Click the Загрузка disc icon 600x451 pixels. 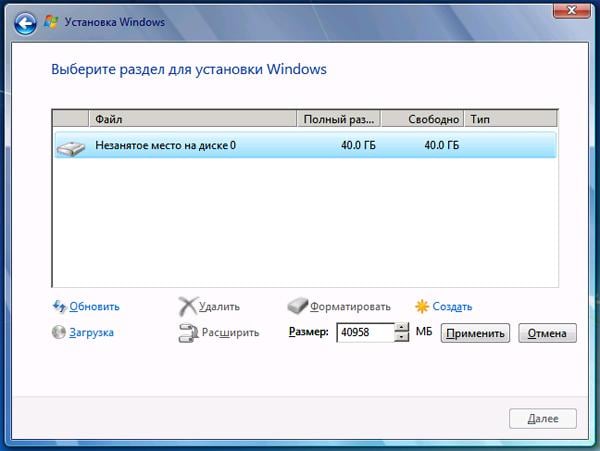59,332
